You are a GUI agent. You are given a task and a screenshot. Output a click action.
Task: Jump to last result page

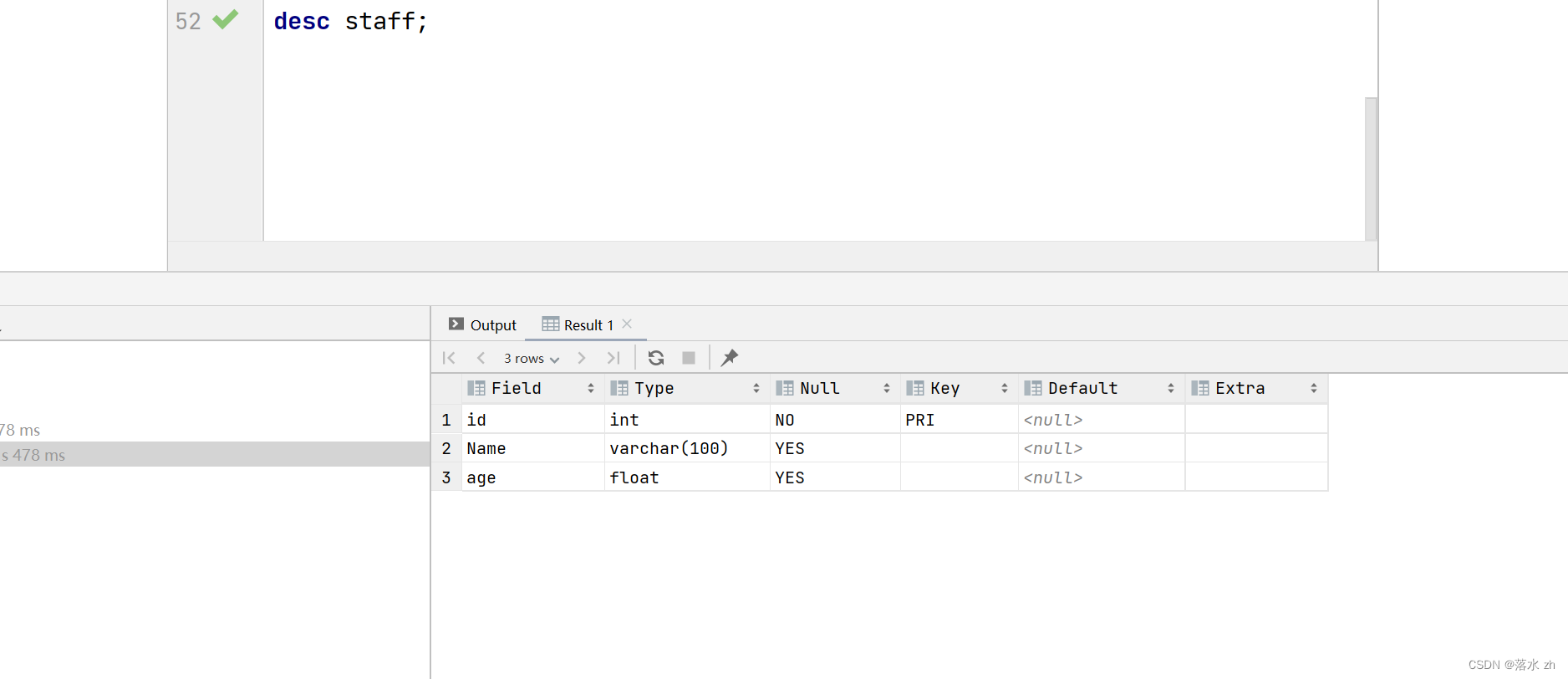(x=613, y=358)
